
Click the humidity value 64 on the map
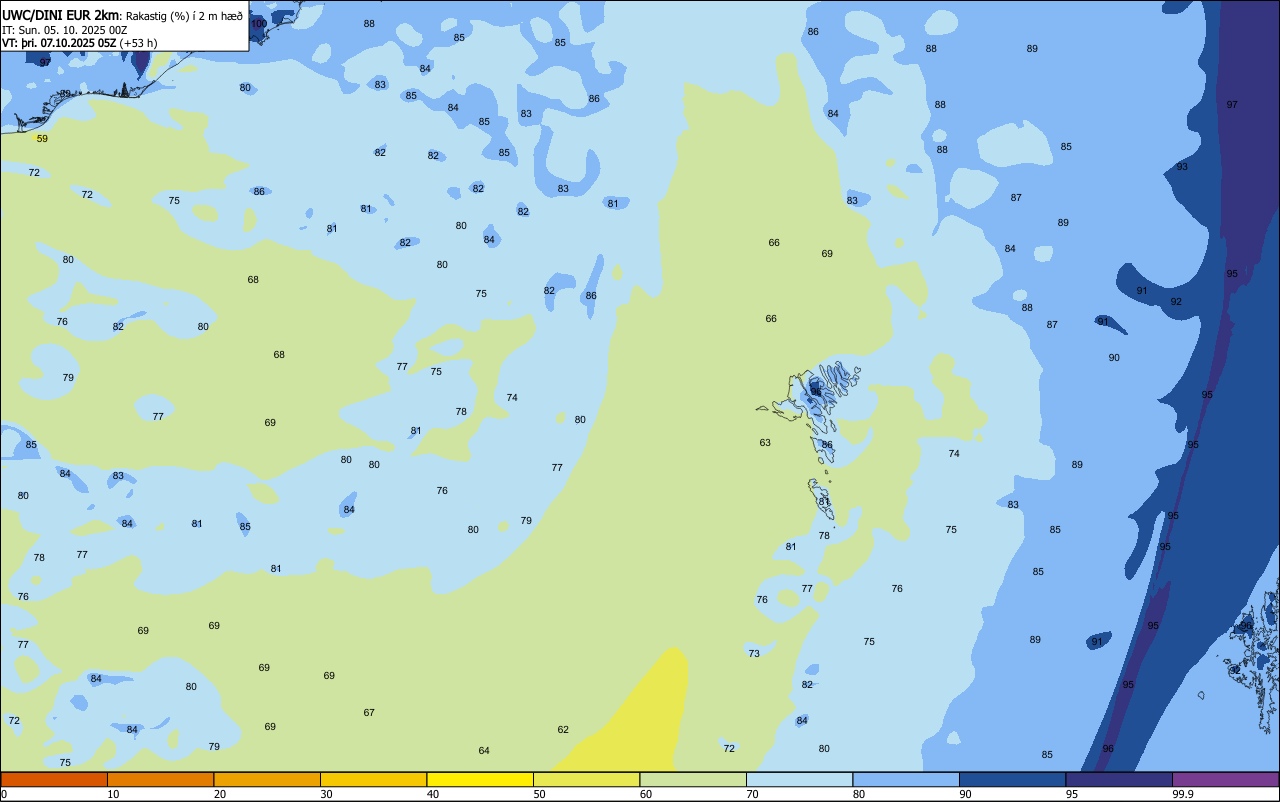[484, 751]
